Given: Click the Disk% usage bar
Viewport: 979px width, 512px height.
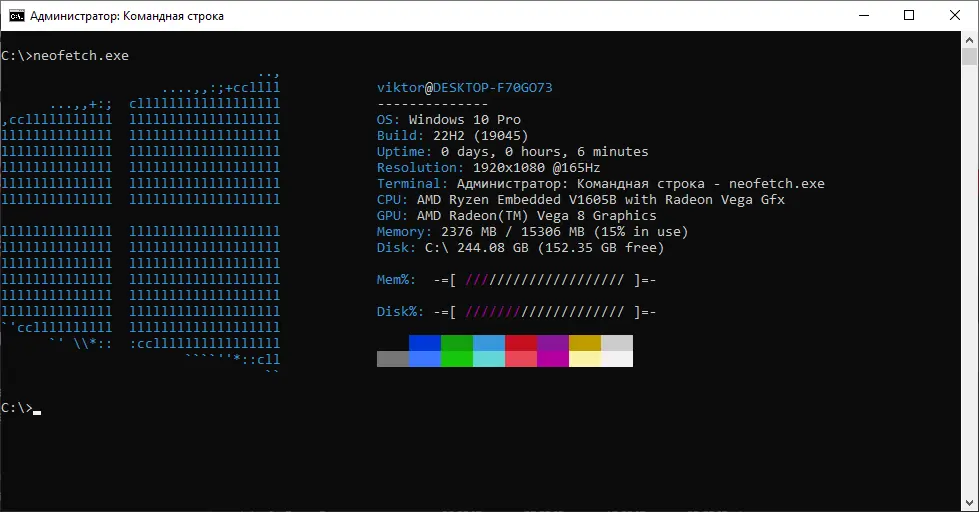Looking at the screenshot, I should pos(545,312).
